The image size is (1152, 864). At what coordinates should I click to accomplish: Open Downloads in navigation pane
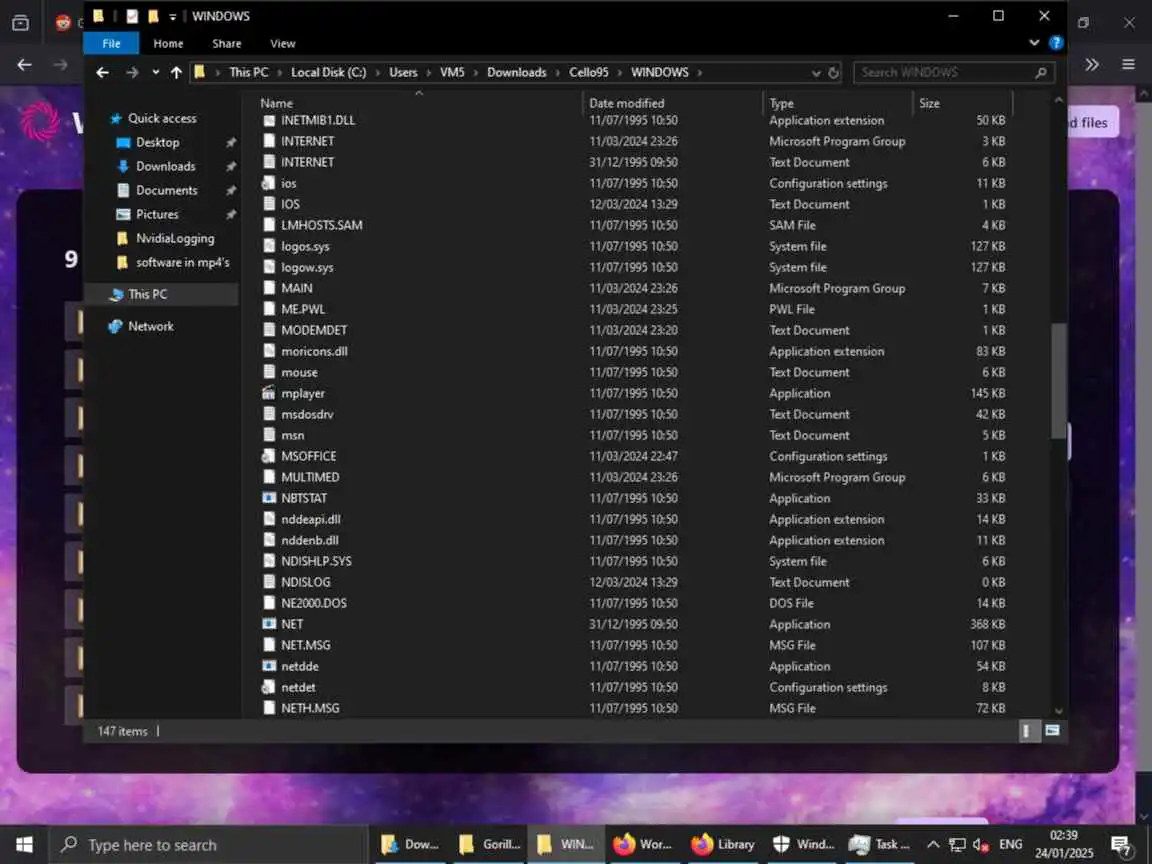[x=165, y=166]
